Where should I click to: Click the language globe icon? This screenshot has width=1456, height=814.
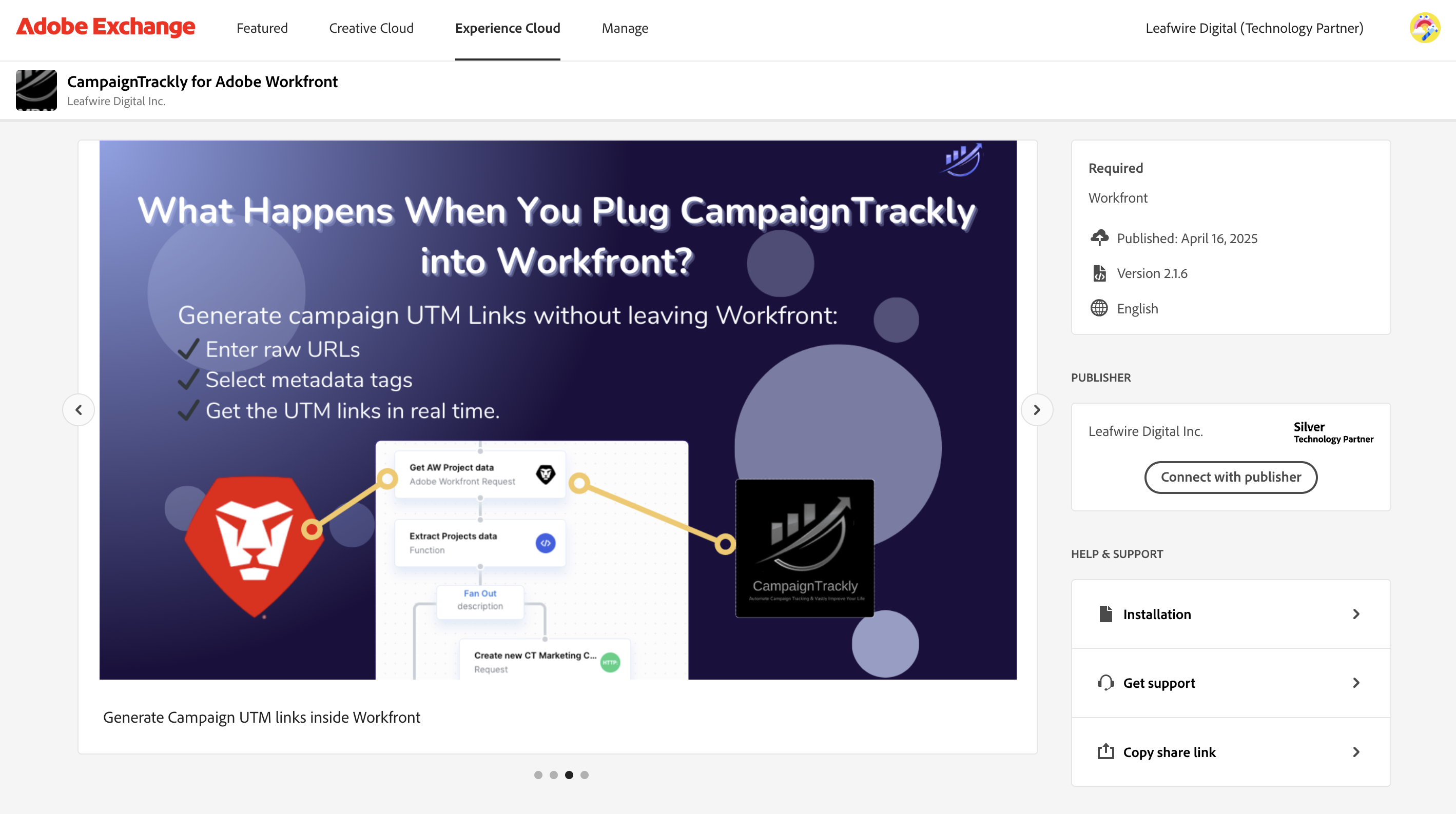point(1099,308)
